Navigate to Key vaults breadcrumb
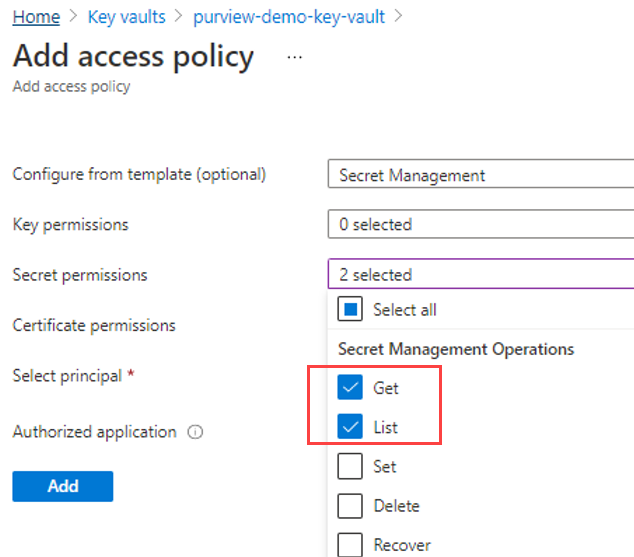 (128, 17)
